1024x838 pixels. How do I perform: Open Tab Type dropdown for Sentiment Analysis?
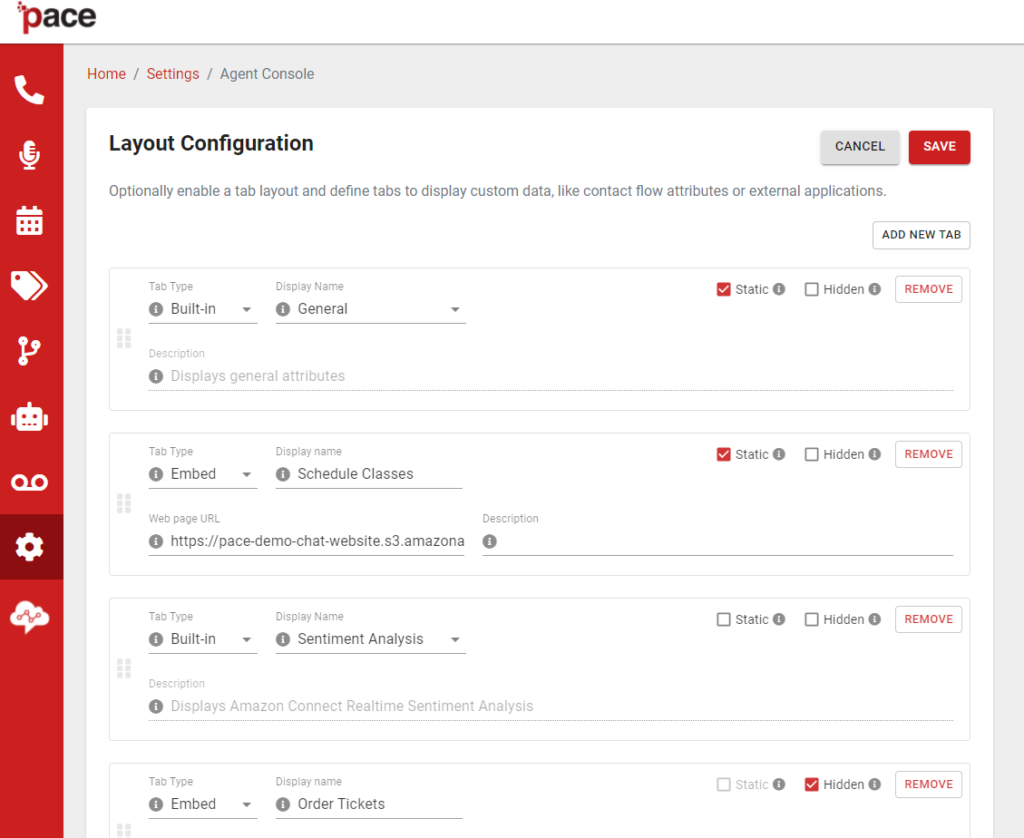(203, 639)
